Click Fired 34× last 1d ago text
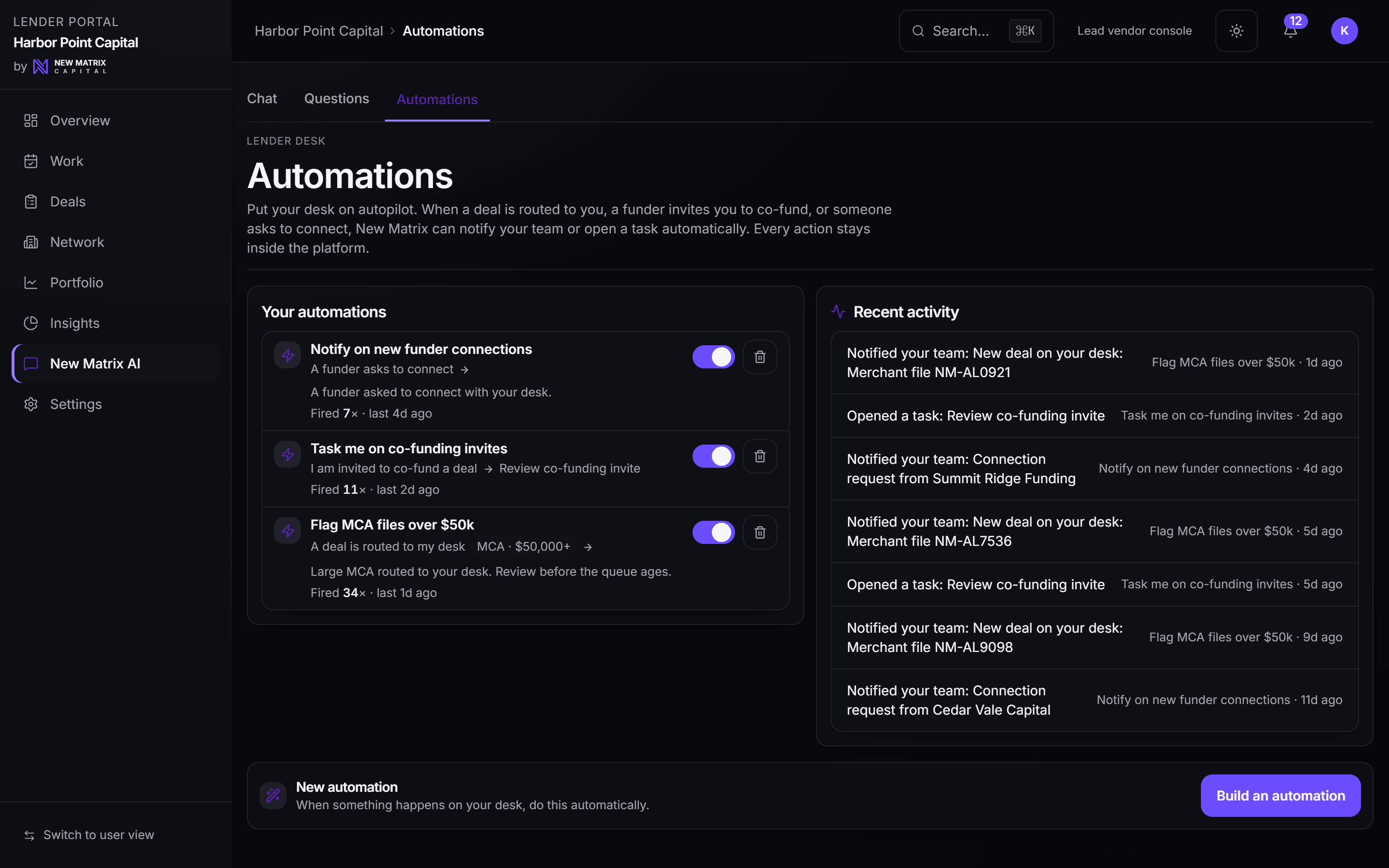Image resolution: width=1389 pixels, height=868 pixels. coord(374,593)
